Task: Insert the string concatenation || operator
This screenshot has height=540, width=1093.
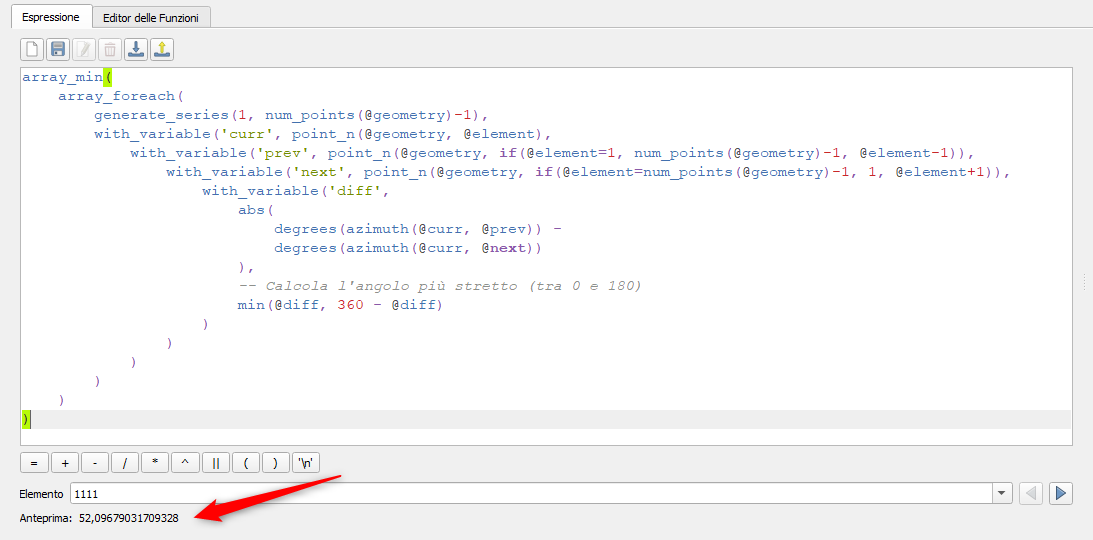Action: (x=216, y=463)
